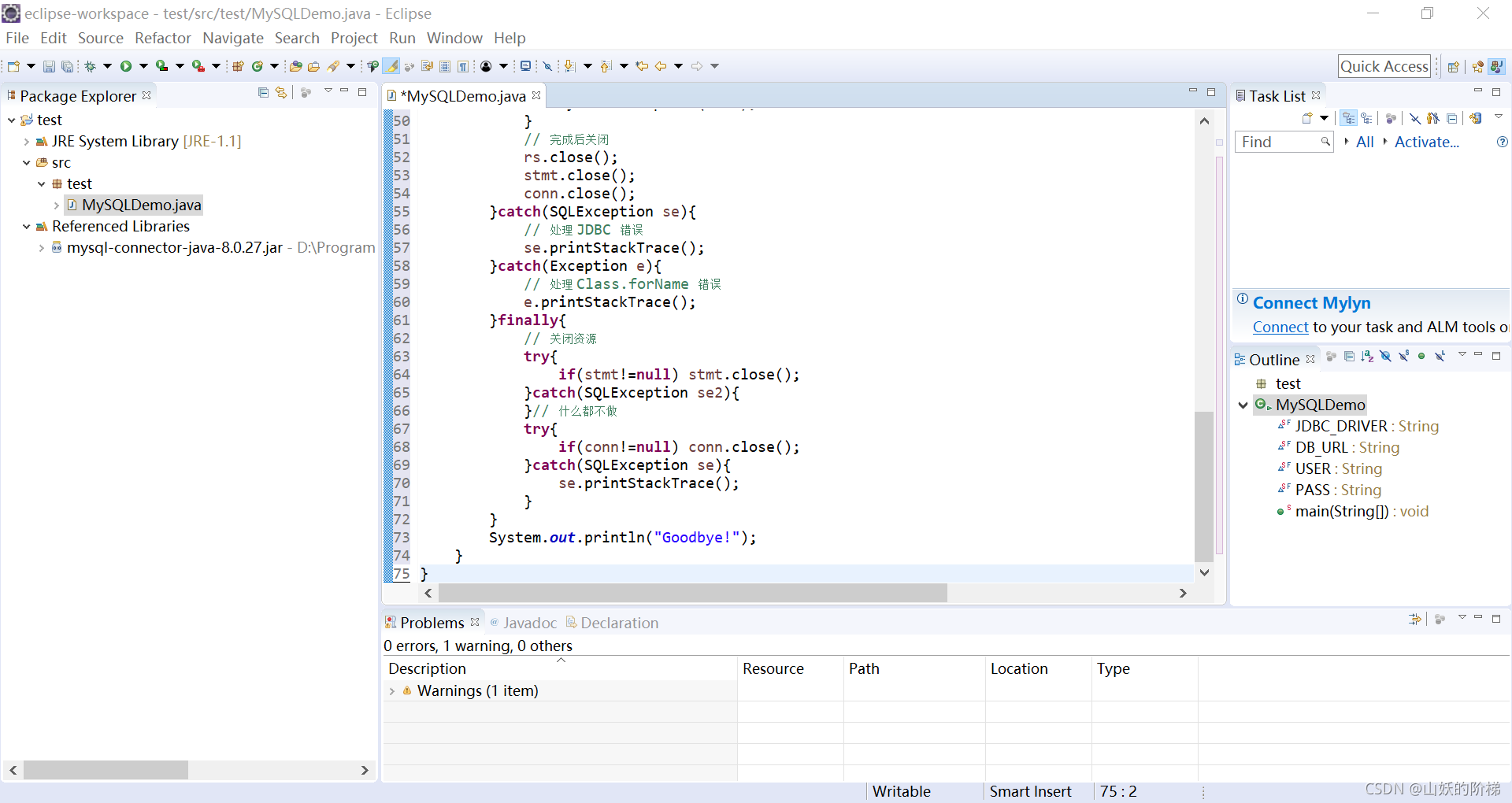Toggle Show Whitespace Characters pilcrow button
The width and height of the screenshot is (1512, 803).
pyautogui.click(x=463, y=66)
